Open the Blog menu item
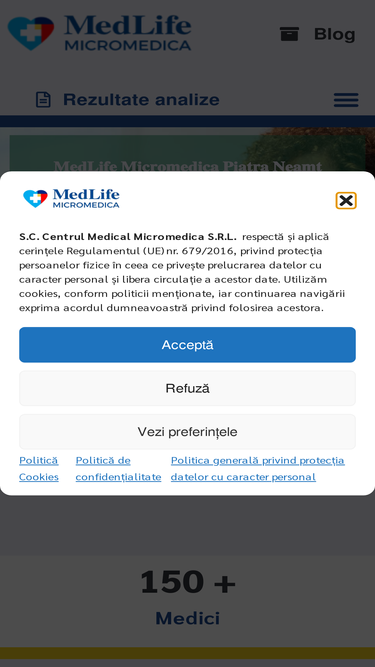Viewport: 375px width, 667px height. coord(334,34)
